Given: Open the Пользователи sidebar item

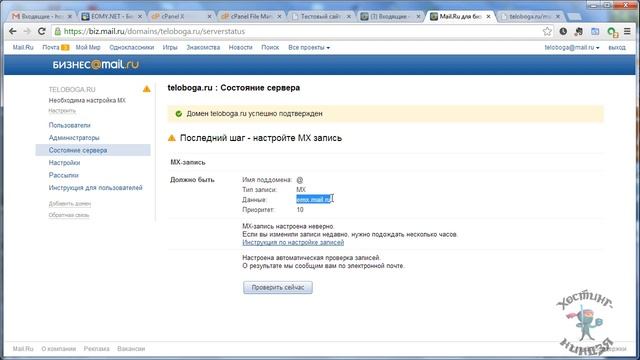Looking at the screenshot, I should pos(69,125).
